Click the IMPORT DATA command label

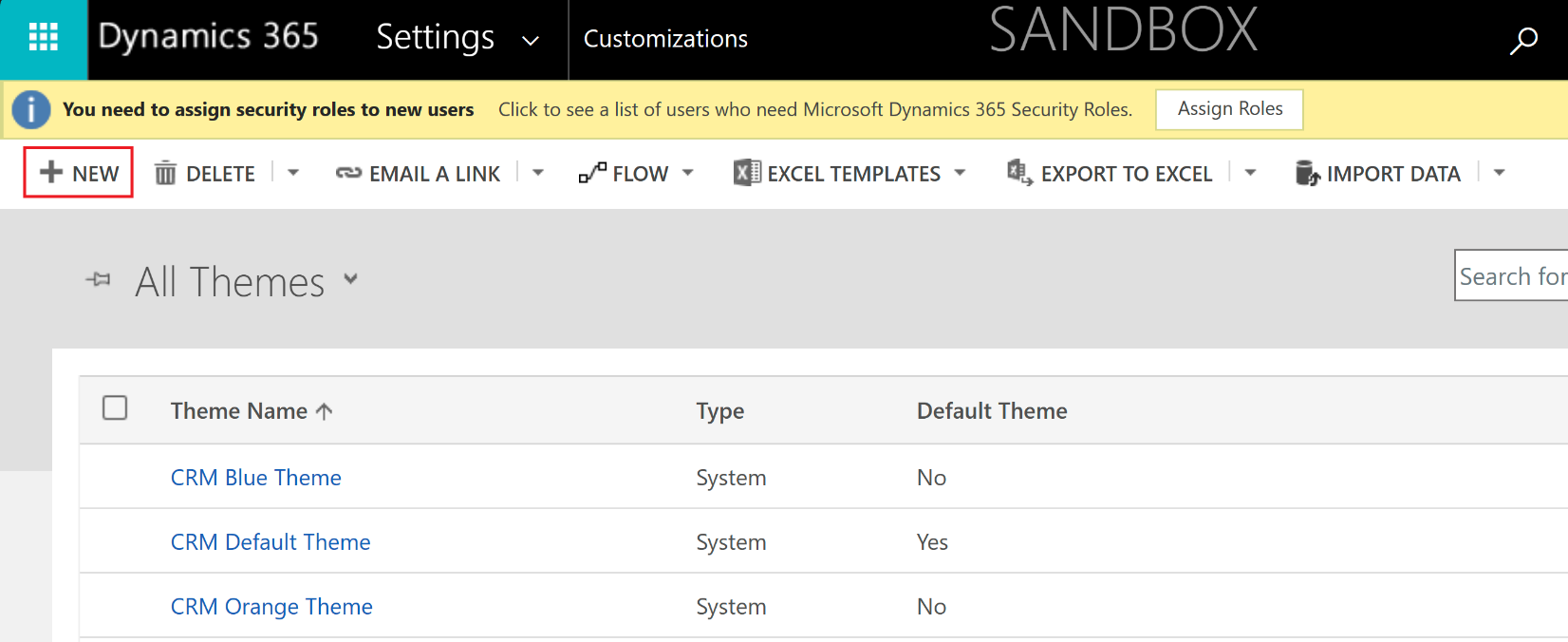click(1393, 174)
